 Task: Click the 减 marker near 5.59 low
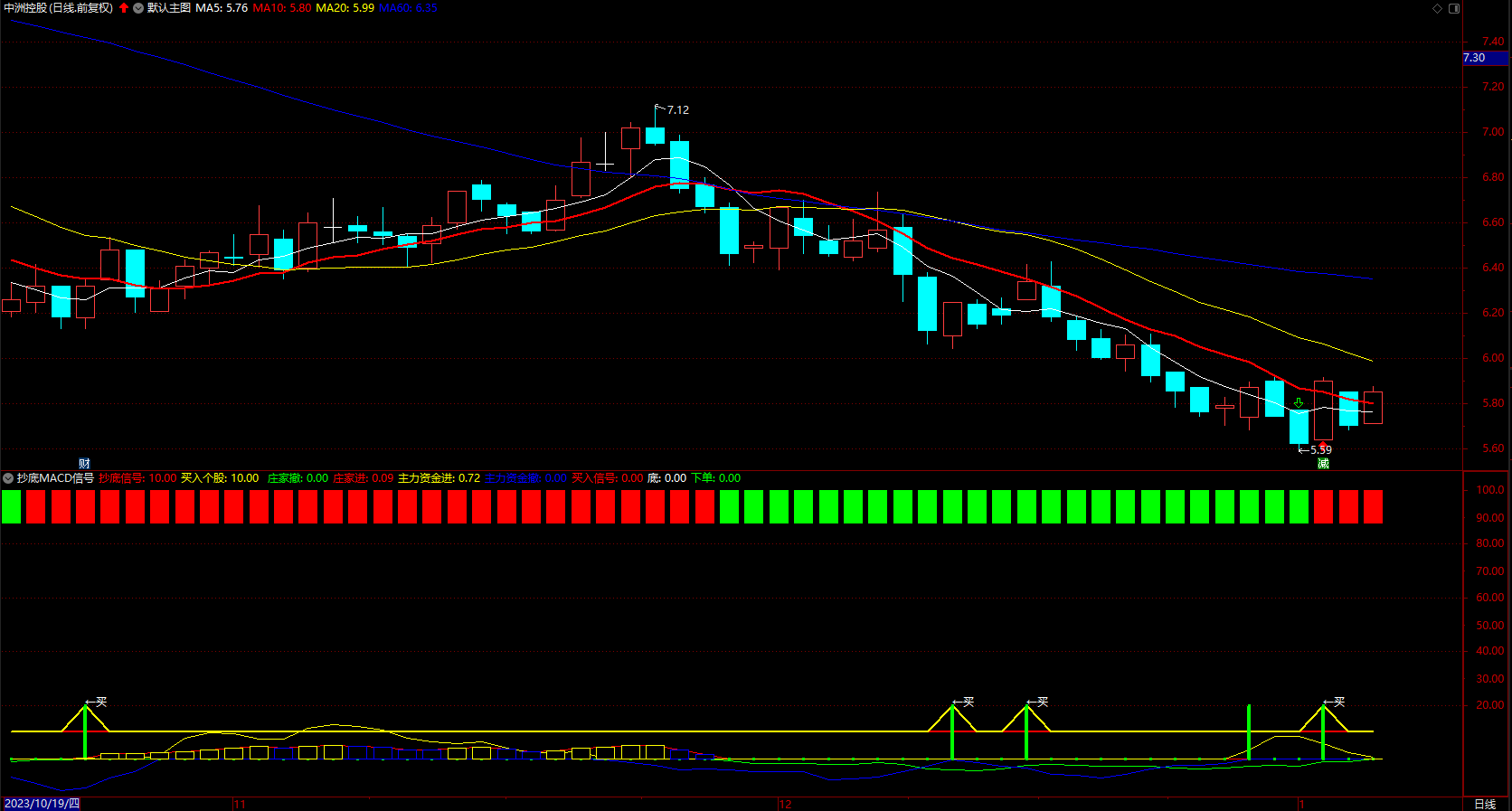point(1323,463)
